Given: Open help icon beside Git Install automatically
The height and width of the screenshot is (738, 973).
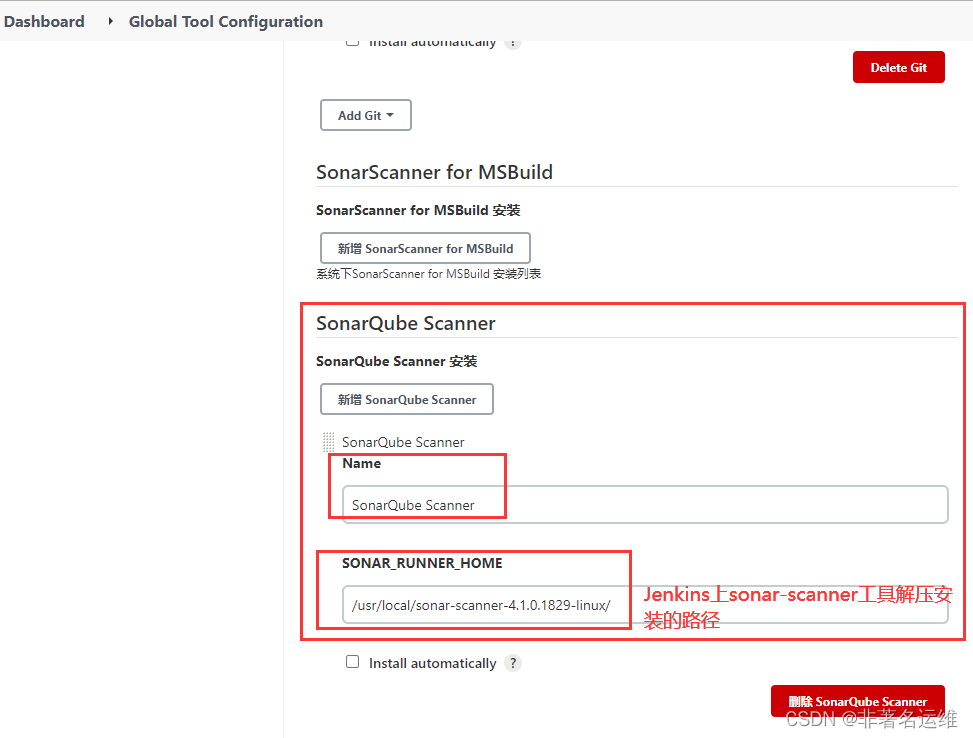Looking at the screenshot, I should coord(513,43).
